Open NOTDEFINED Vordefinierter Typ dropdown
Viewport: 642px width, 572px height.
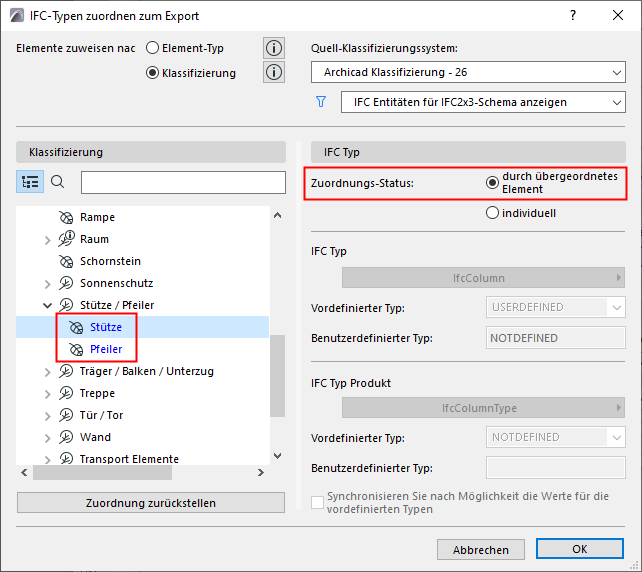[x=556, y=437]
